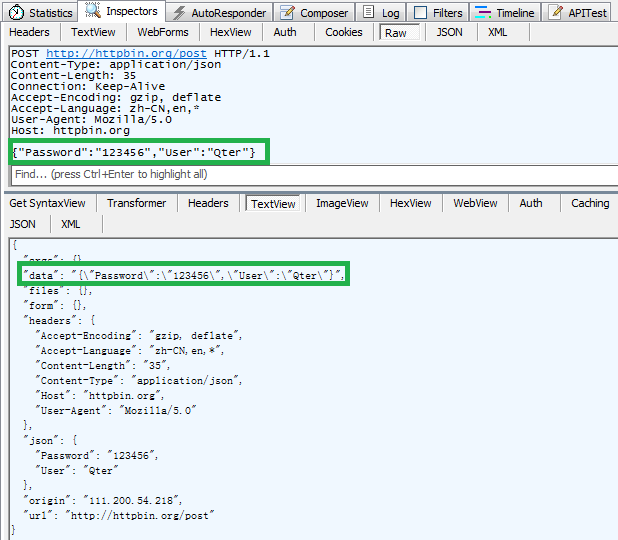Open the Transformer response tab
The height and width of the screenshot is (540, 618).
click(136, 203)
